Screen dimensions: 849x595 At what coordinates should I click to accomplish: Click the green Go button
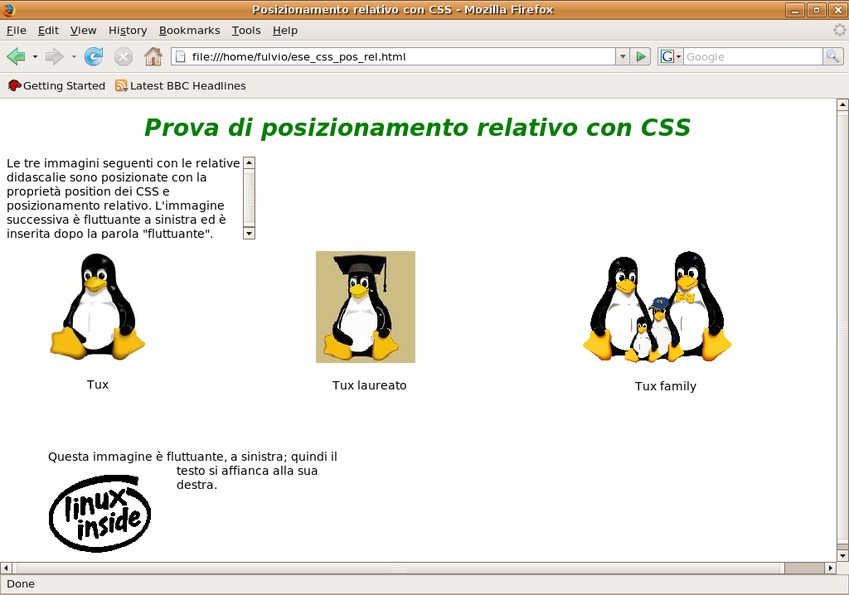[x=641, y=57]
